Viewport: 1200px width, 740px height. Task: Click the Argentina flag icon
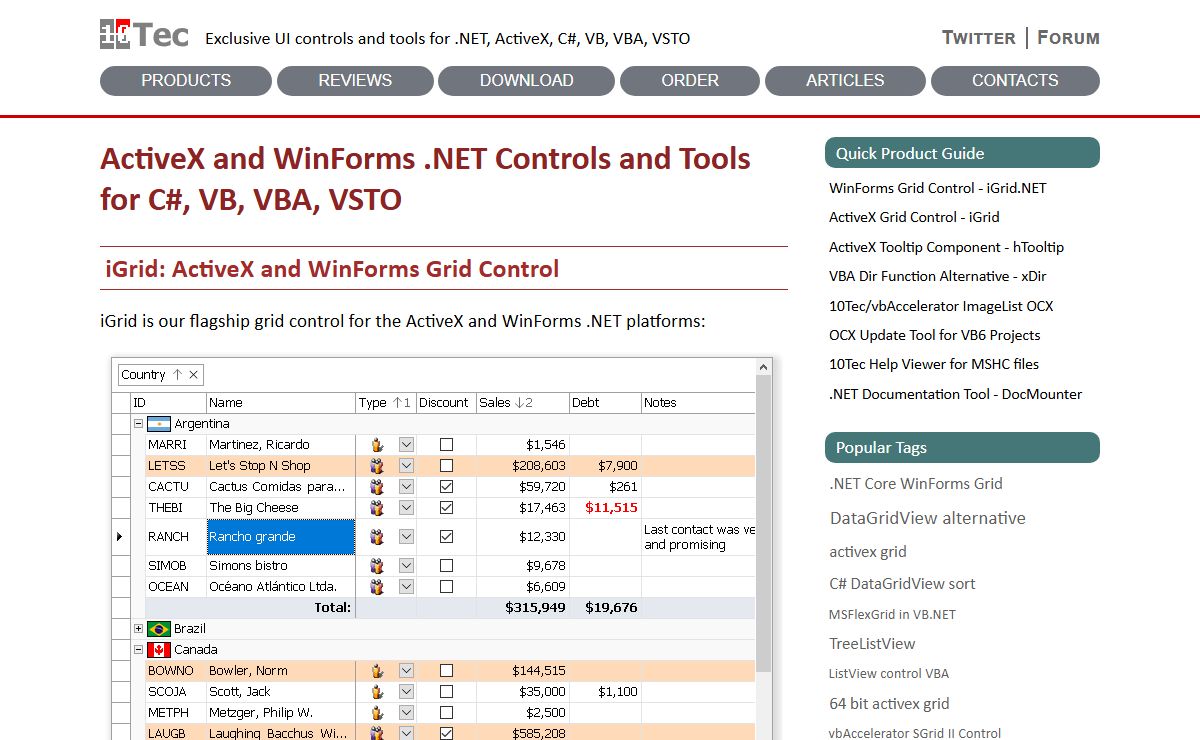[158, 424]
